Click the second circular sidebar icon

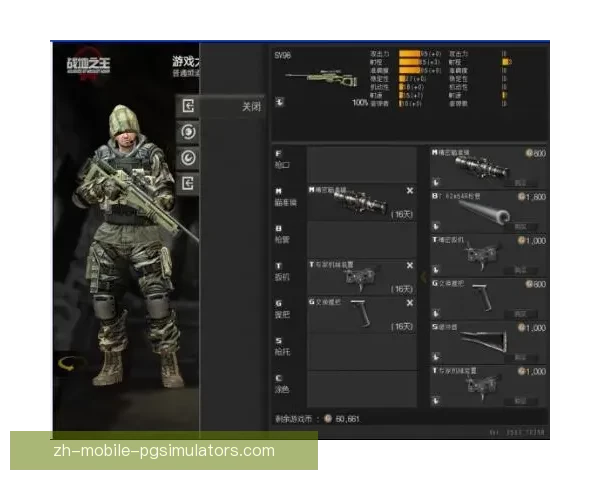[x=188, y=132]
